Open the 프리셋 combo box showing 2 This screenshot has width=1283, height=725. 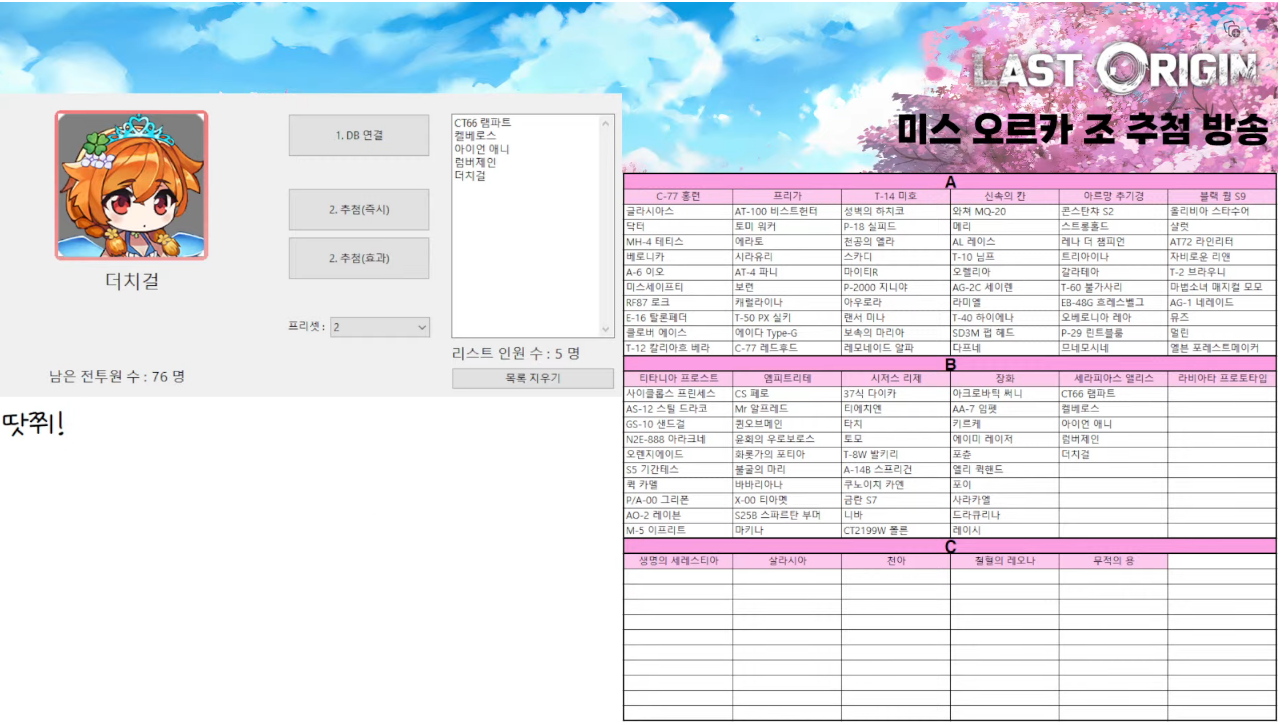[x=380, y=327]
